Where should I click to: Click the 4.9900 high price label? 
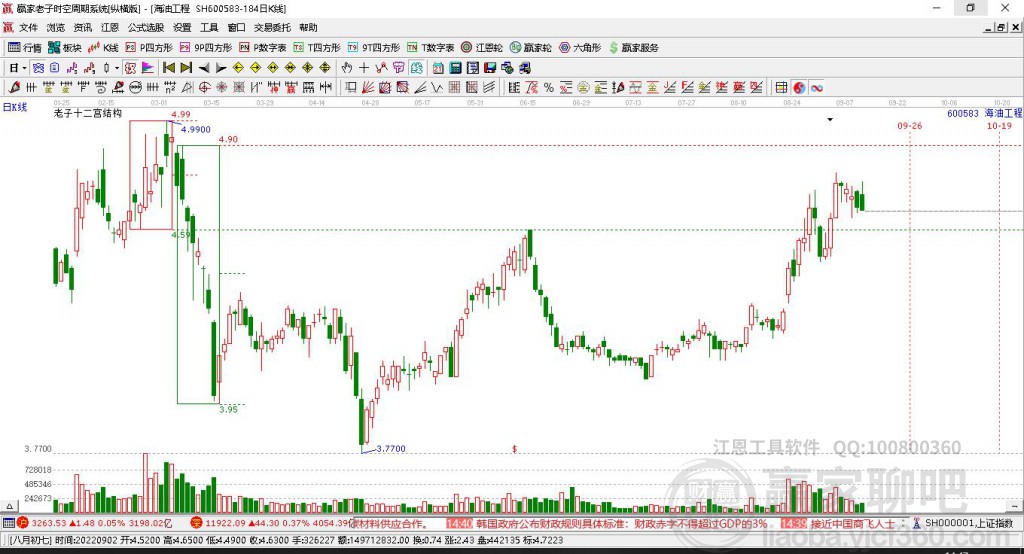[x=196, y=129]
